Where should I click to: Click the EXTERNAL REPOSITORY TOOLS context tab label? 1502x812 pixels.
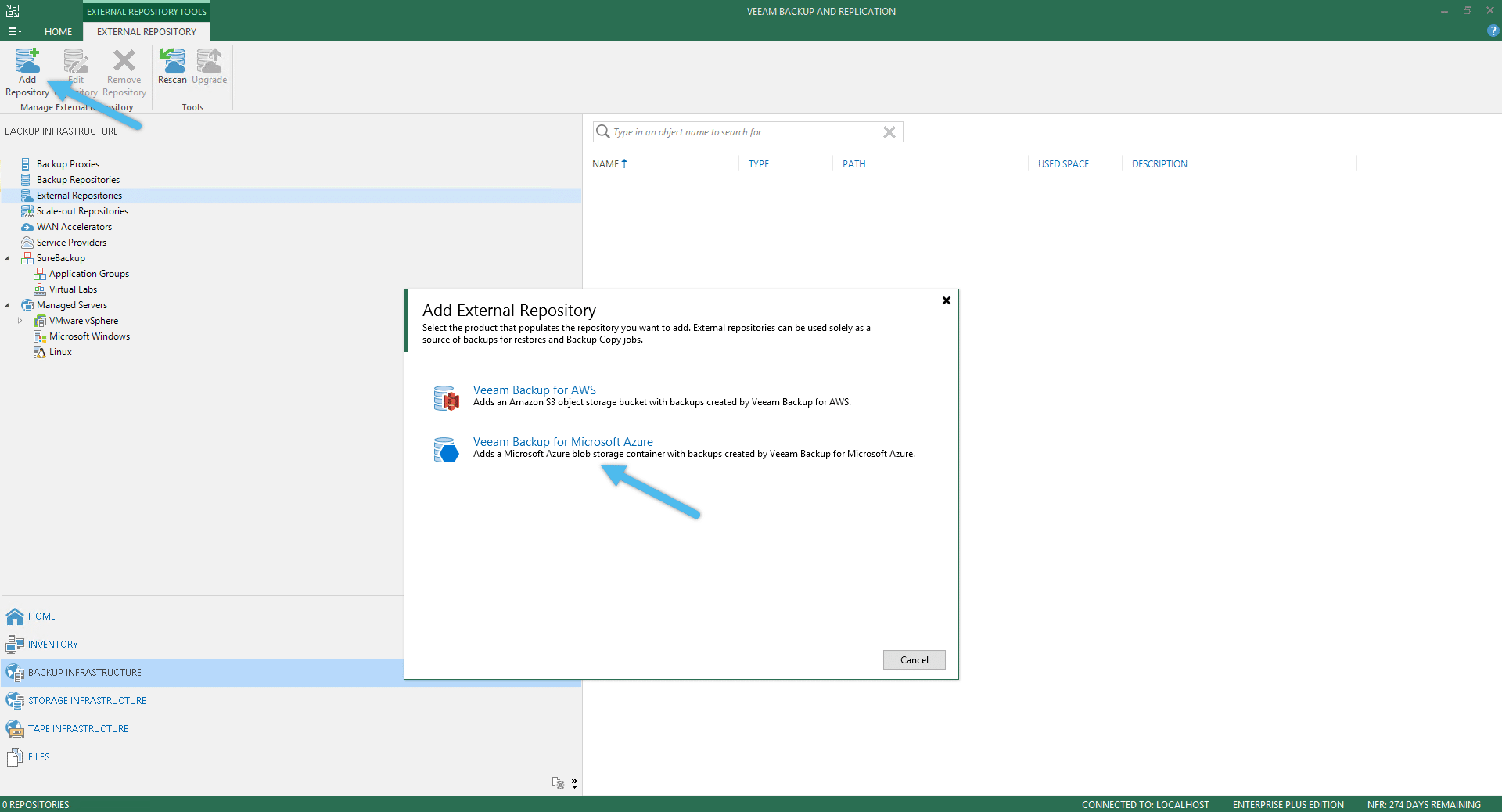pyautogui.click(x=146, y=12)
